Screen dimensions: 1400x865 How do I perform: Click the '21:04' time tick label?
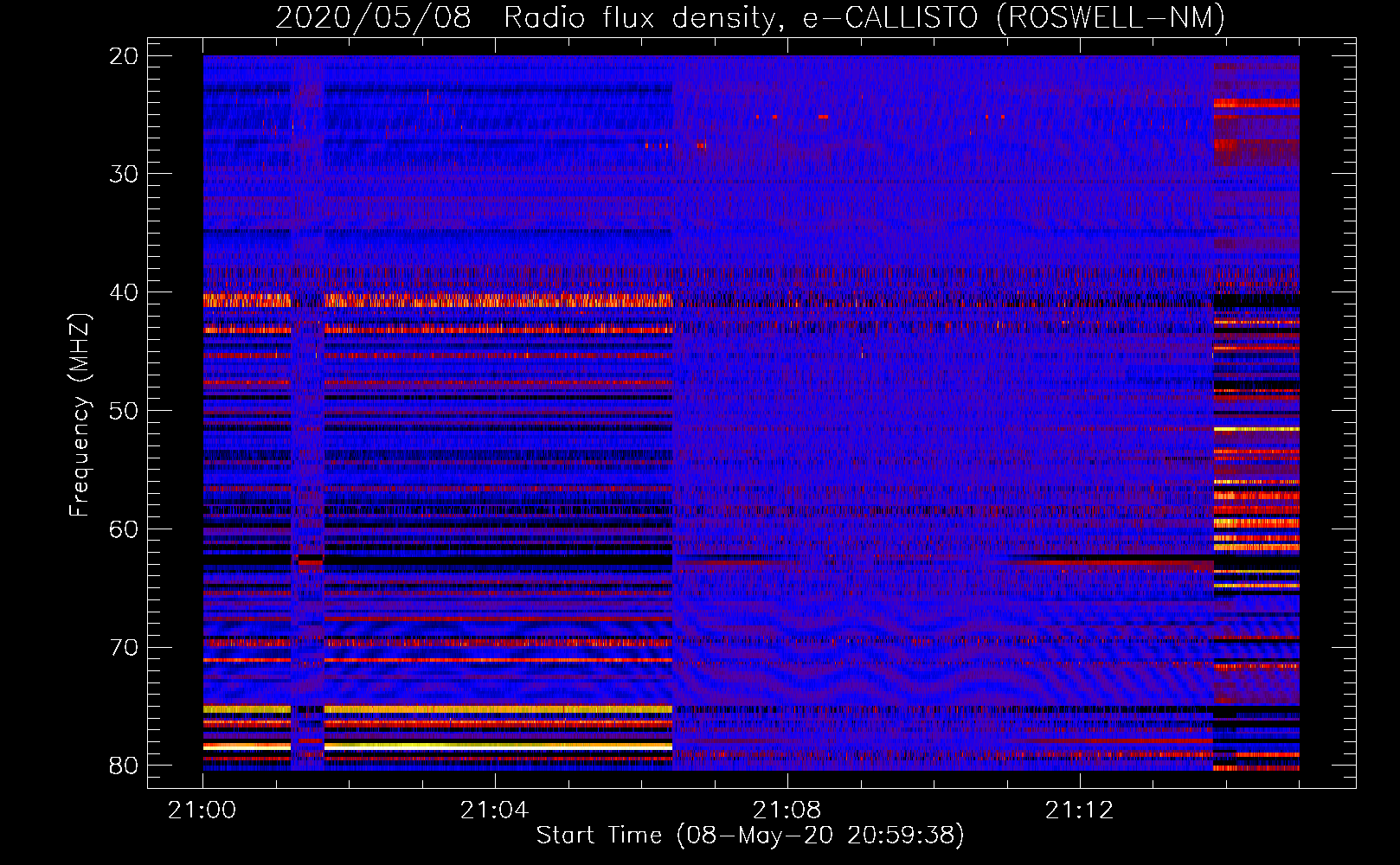pos(494,811)
